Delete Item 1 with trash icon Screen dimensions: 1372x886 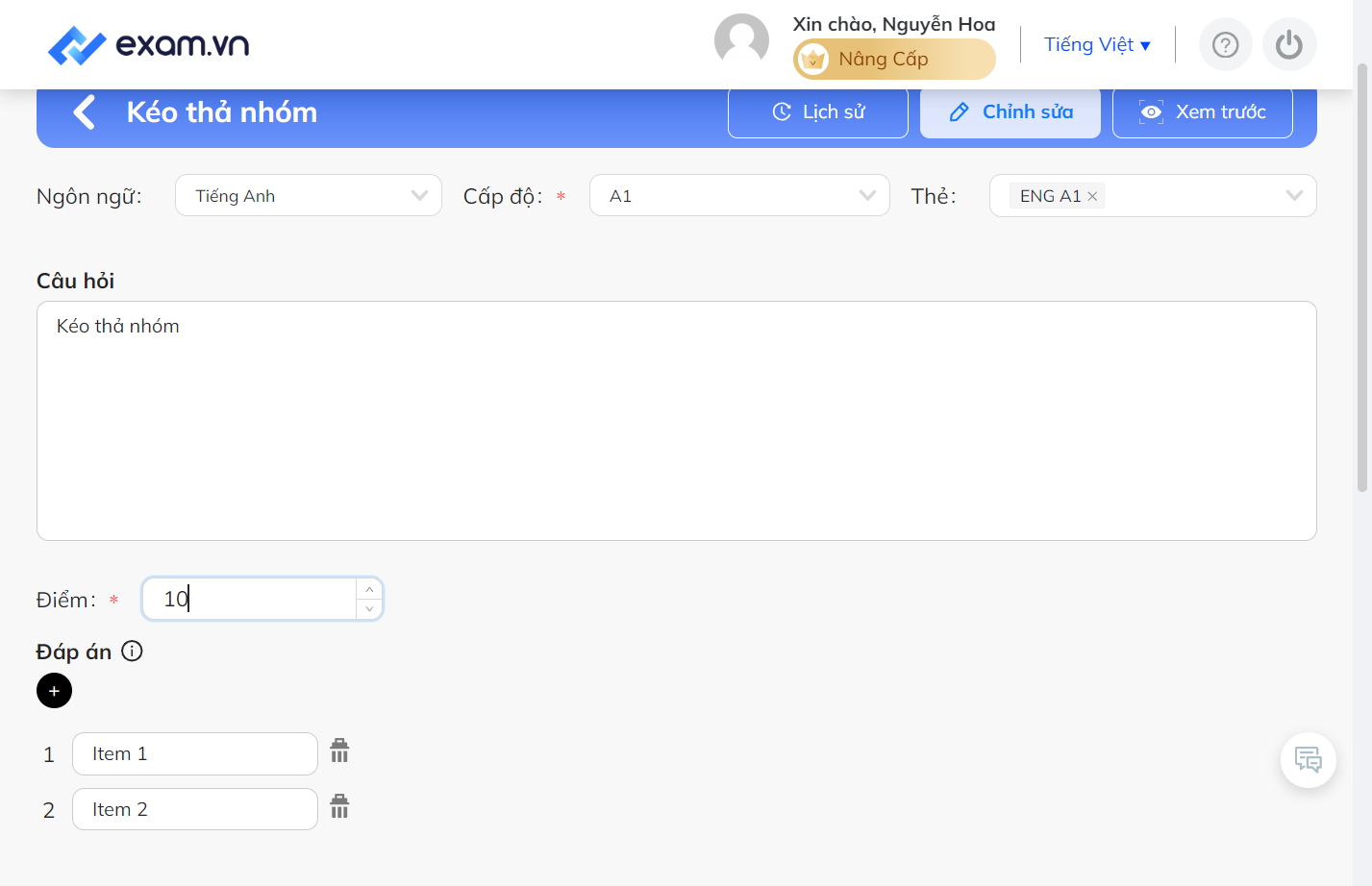[x=339, y=751]
